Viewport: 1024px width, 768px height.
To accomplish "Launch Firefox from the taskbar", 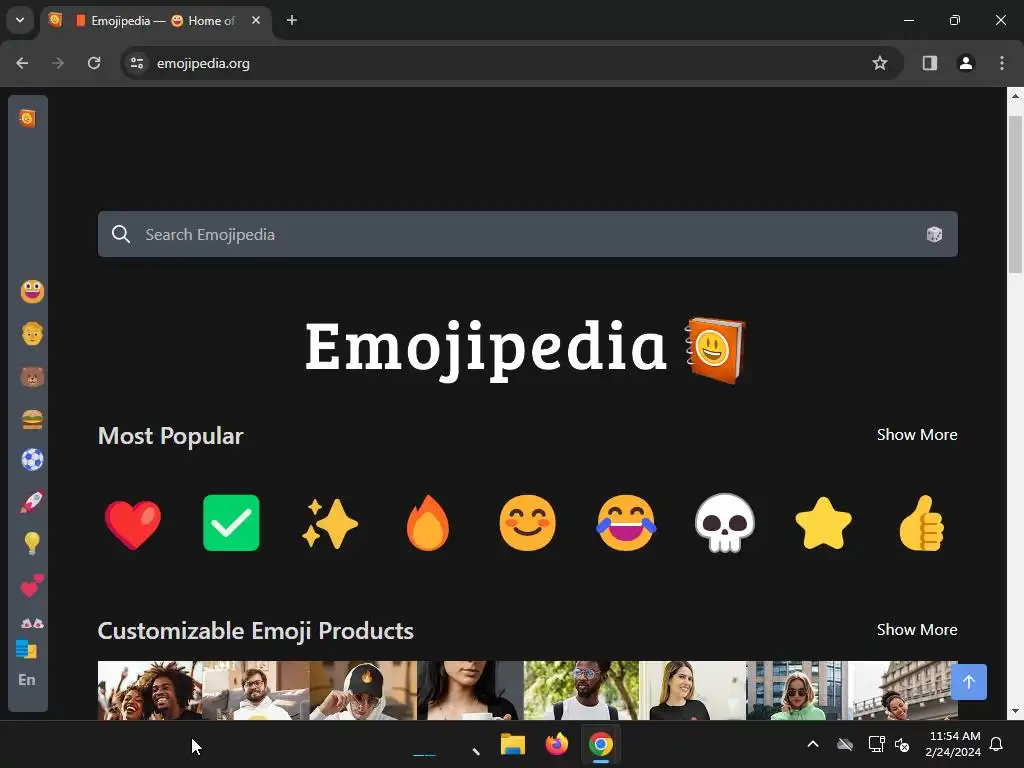I will click(556, 744).
